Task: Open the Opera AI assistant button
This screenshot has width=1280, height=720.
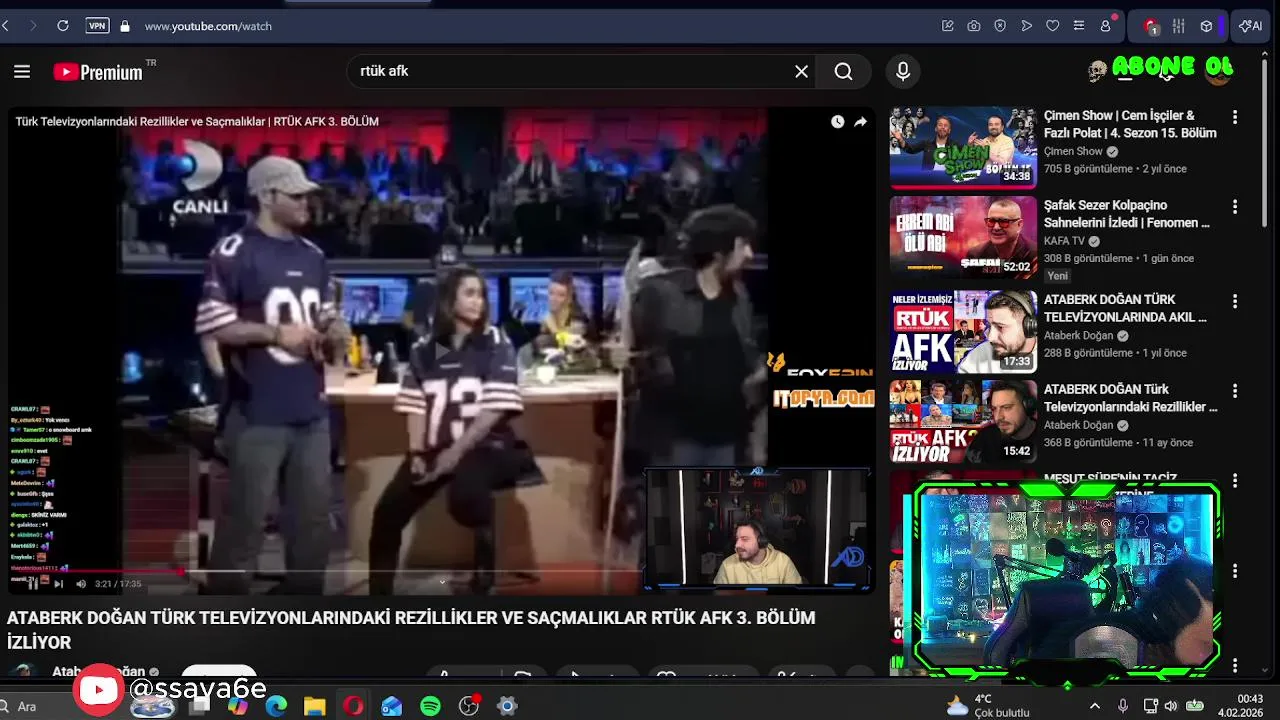Action: 1251,26
